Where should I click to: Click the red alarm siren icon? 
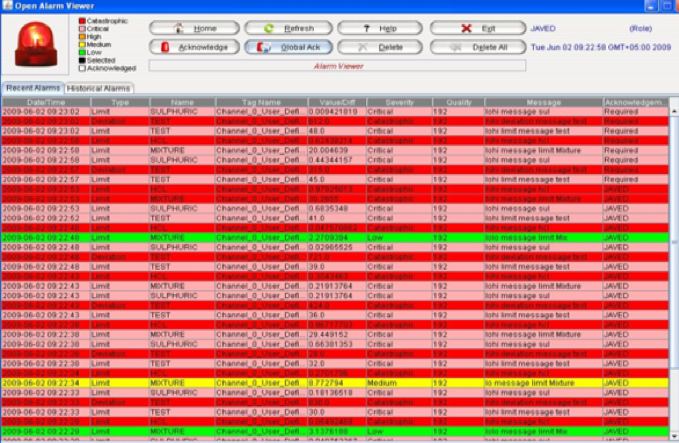click(x=36, y=45)
